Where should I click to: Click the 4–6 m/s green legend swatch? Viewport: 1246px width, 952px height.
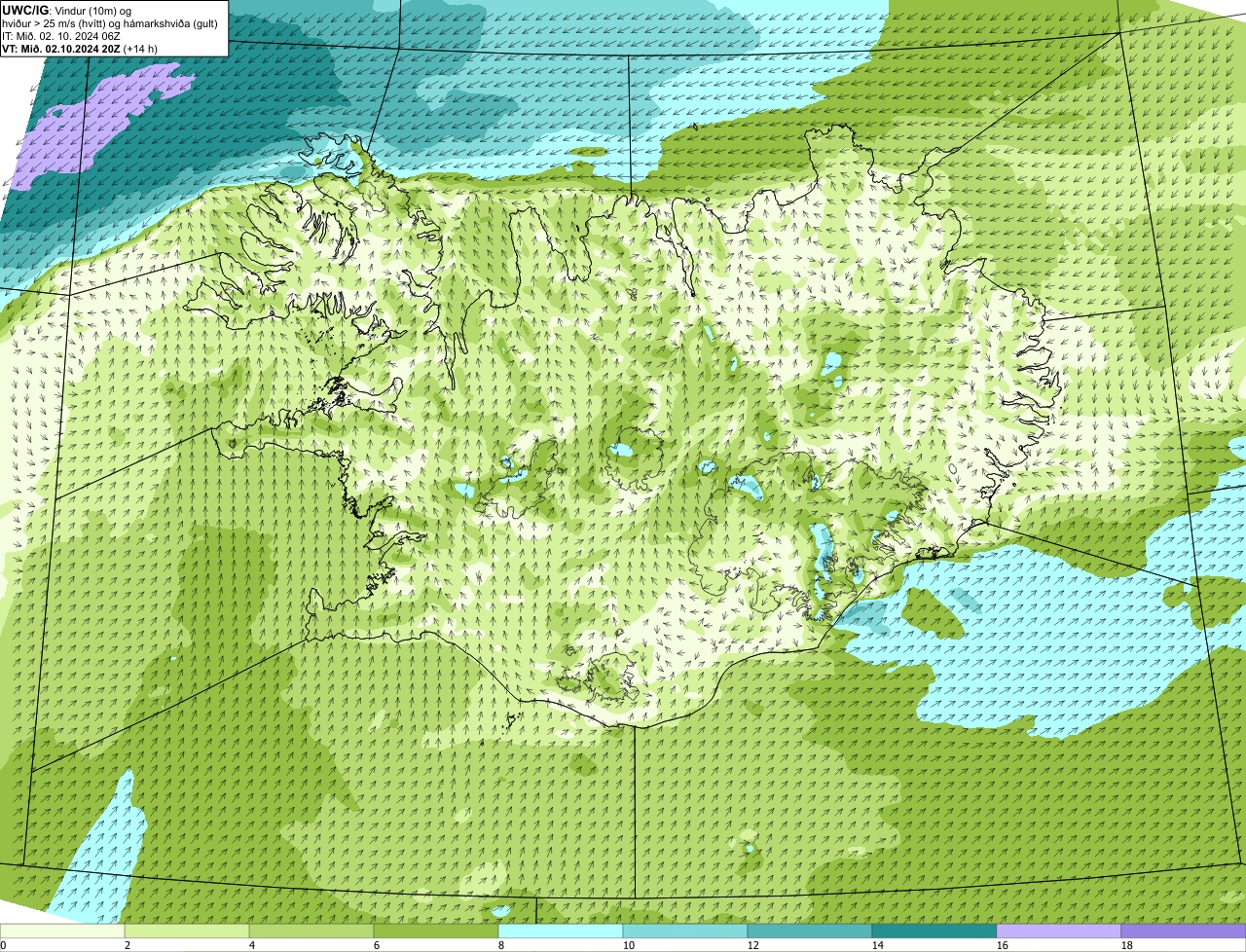click(x=311, y=931)
